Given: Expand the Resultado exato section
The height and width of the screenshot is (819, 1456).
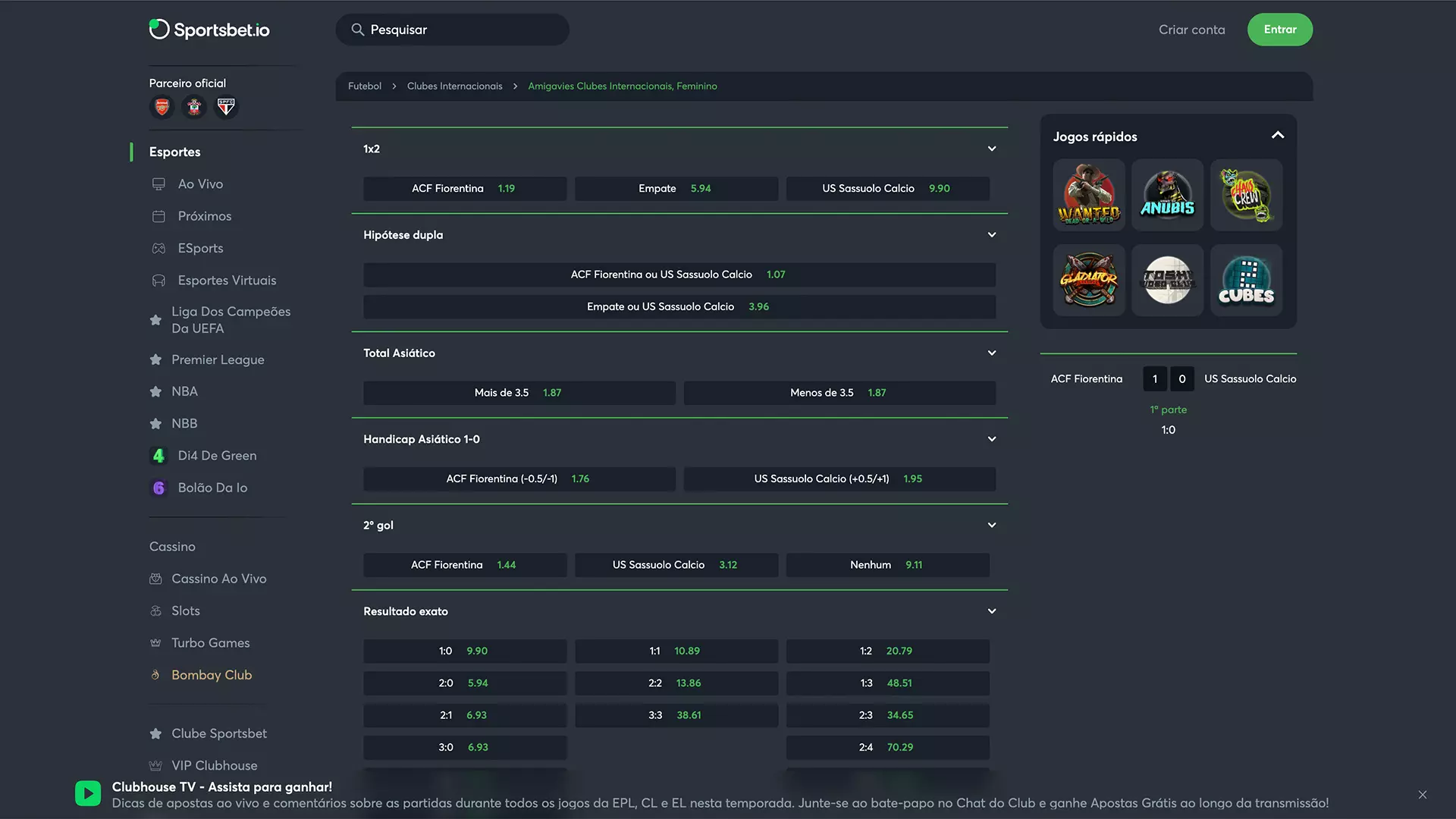Looking at the screenshot, I should (991, 611).
